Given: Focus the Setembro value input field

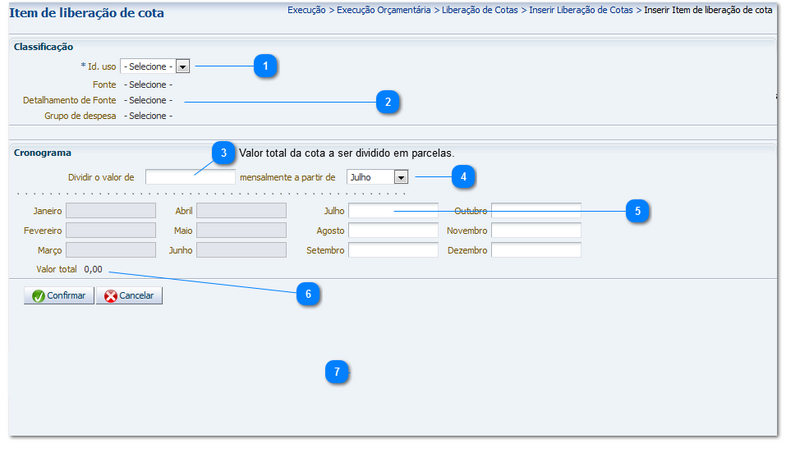Looking at the screenshot, I should [x=393, y=250].
